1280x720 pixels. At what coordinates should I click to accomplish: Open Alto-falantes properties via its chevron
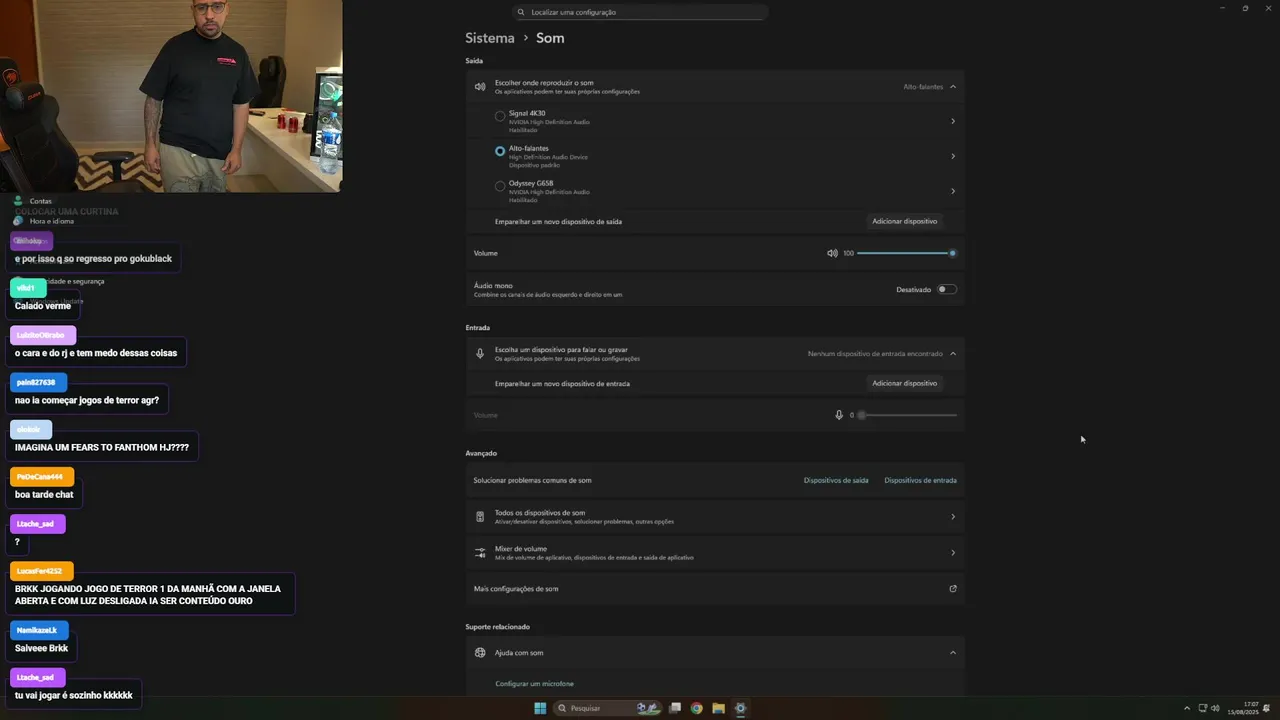[x=953, y=156]
